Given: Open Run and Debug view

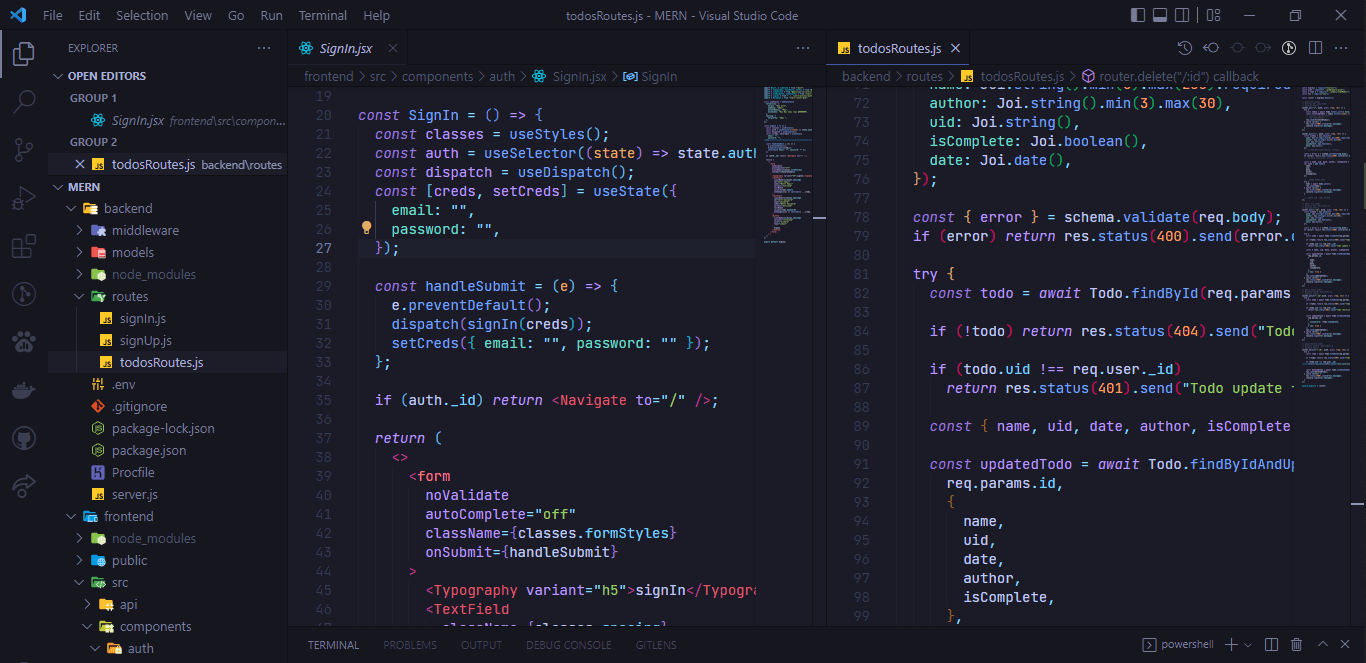Looking at the screenshot, I should (x=24, y=198).
